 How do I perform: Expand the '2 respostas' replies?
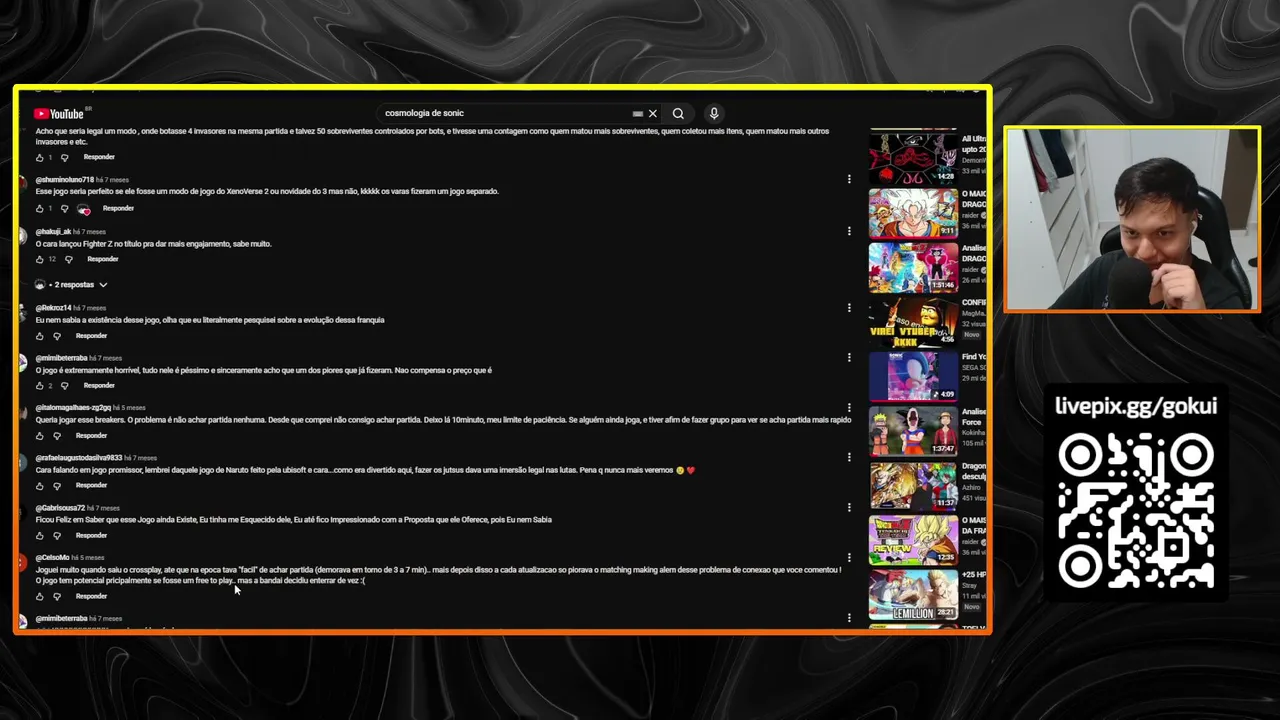72,285
